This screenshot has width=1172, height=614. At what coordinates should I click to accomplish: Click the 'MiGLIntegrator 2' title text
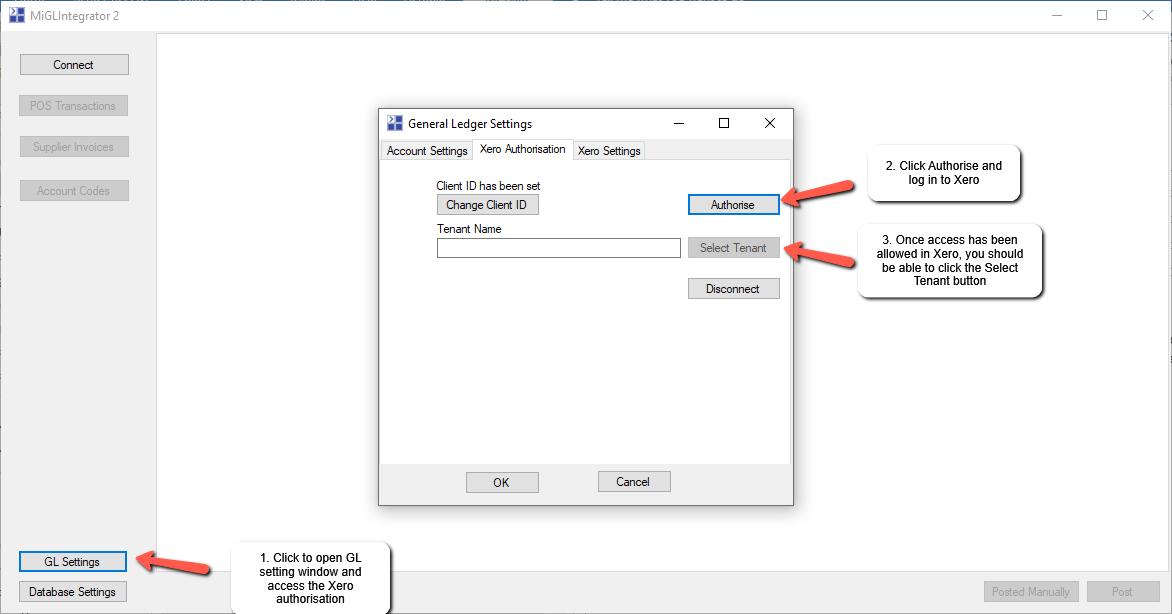pos(75,16)
